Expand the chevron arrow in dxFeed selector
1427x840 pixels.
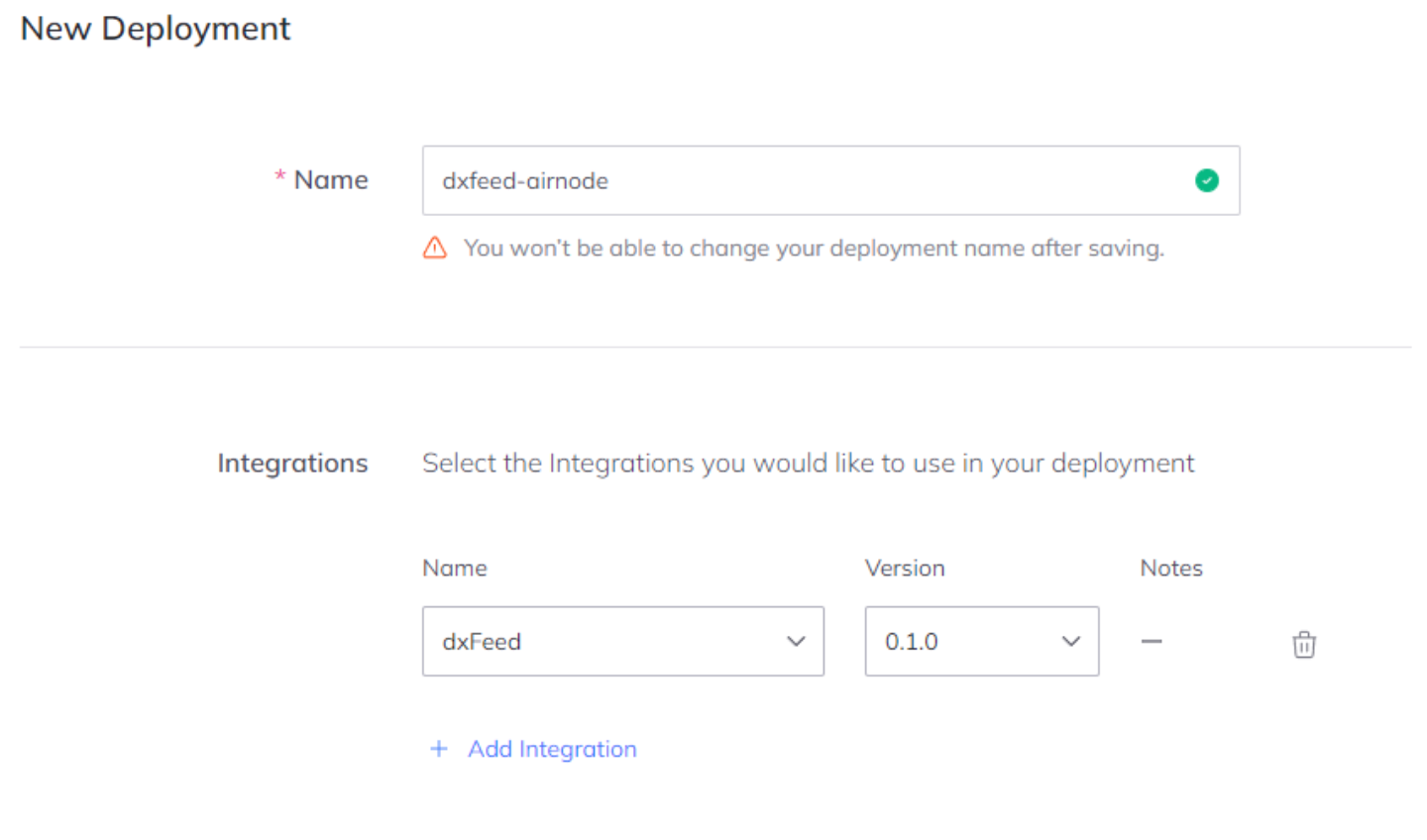[796, 641]
